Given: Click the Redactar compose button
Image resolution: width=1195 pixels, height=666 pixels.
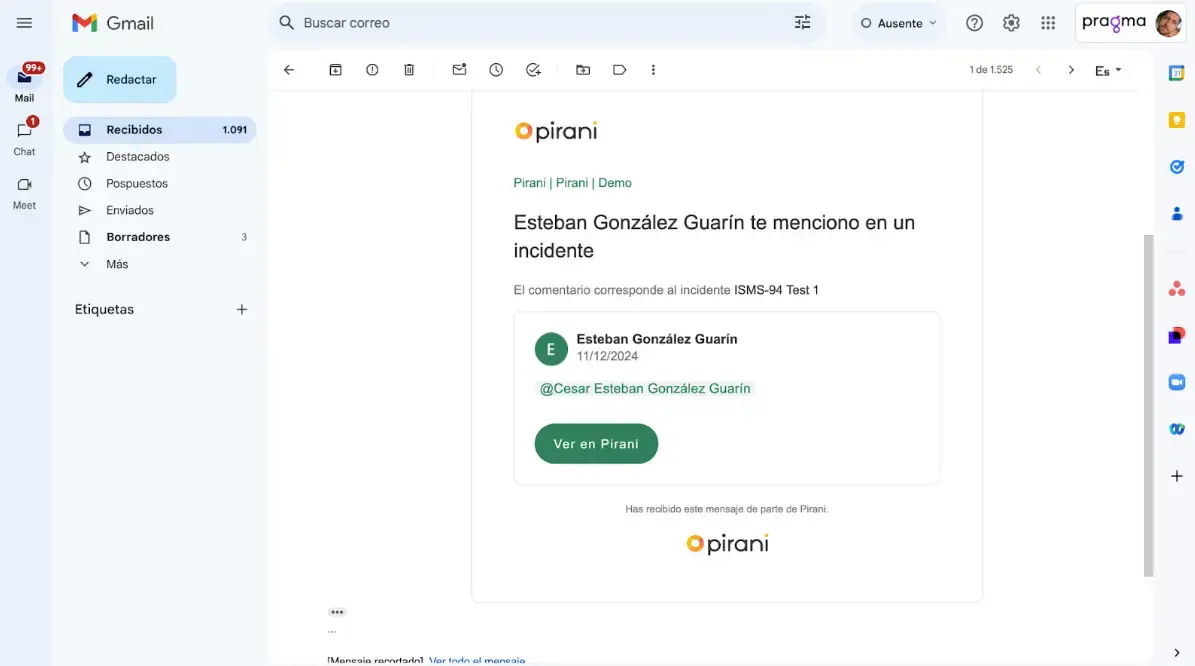Looking at the screenshot, I should click(120, 80).
